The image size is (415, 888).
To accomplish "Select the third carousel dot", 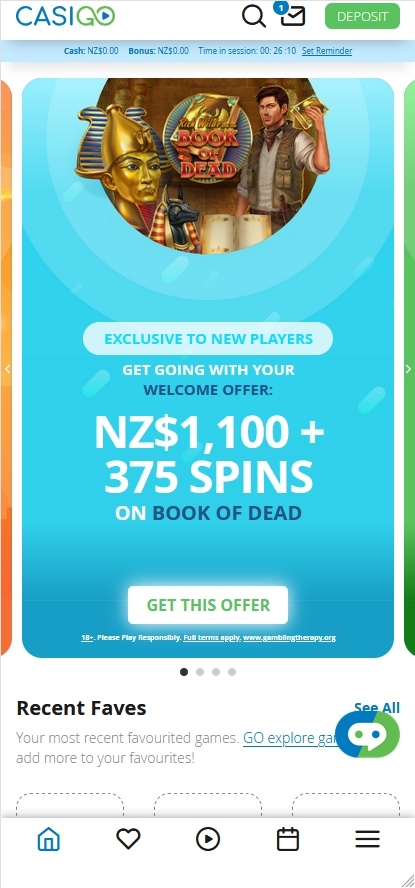I will pos(216,672).
